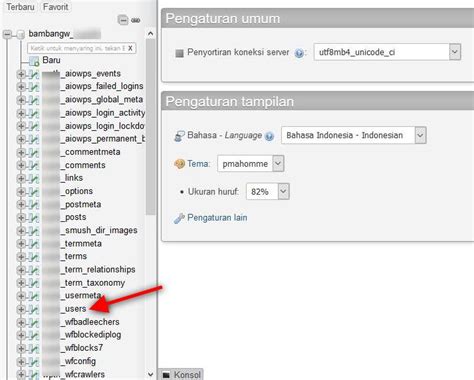Click table icon beside _aiowps_events
This screenshot has height=380, width=474.
pos(33,74)
